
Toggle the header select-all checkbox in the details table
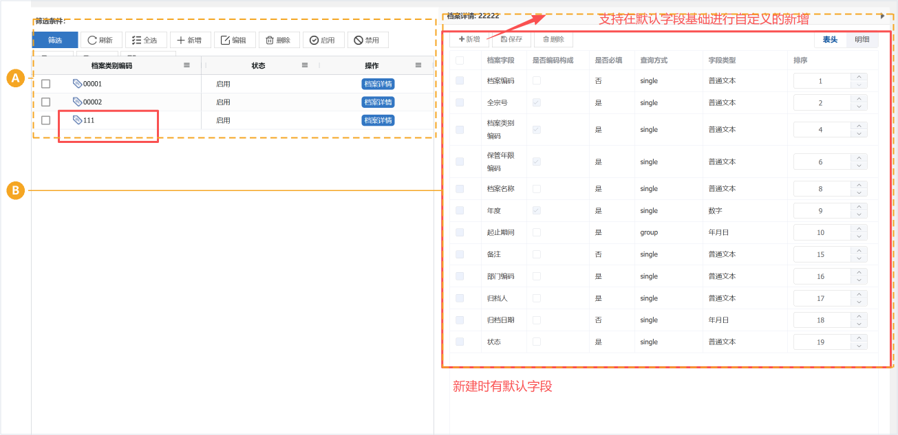coord(459,60)
